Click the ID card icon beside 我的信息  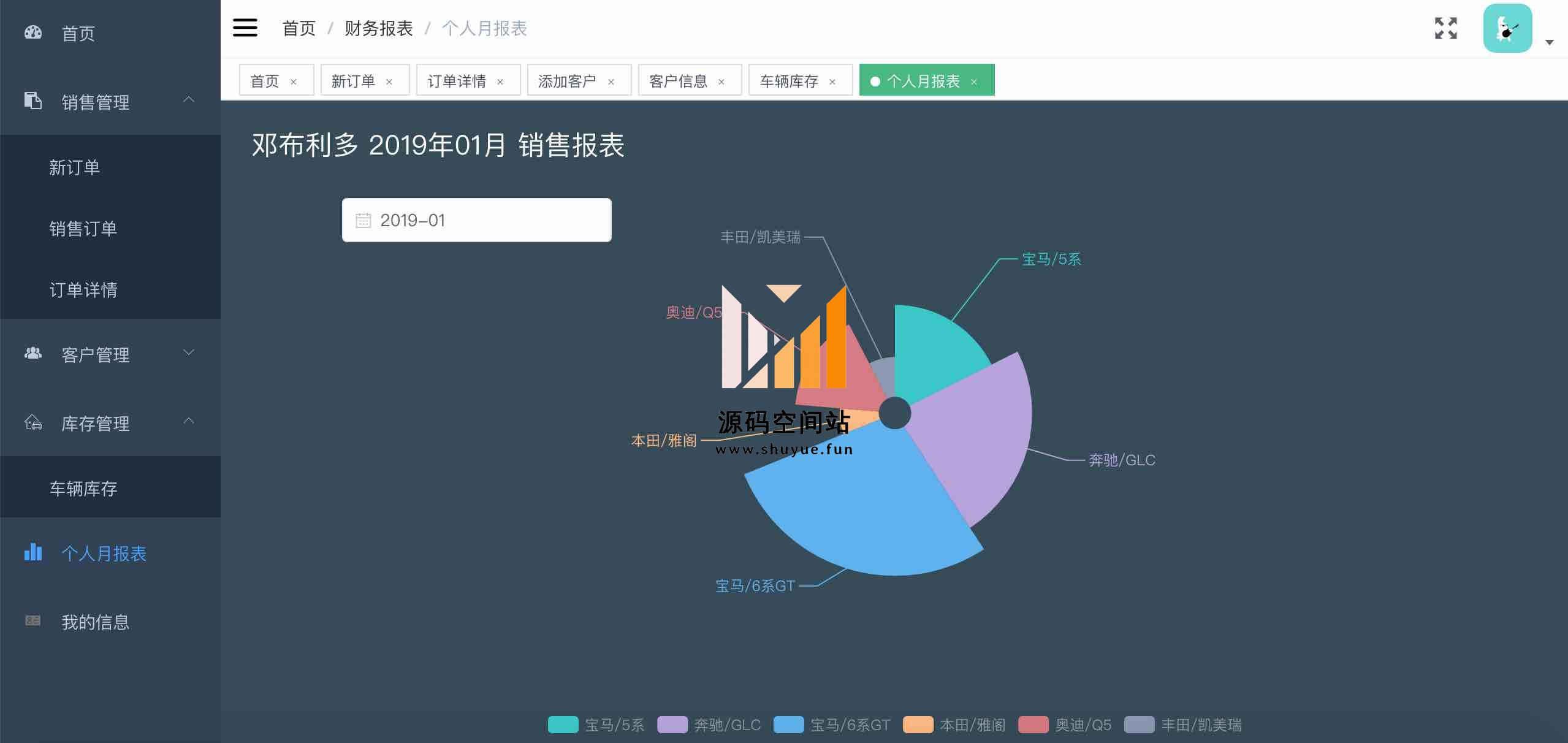pyautogui.click(x=33, y=620)
